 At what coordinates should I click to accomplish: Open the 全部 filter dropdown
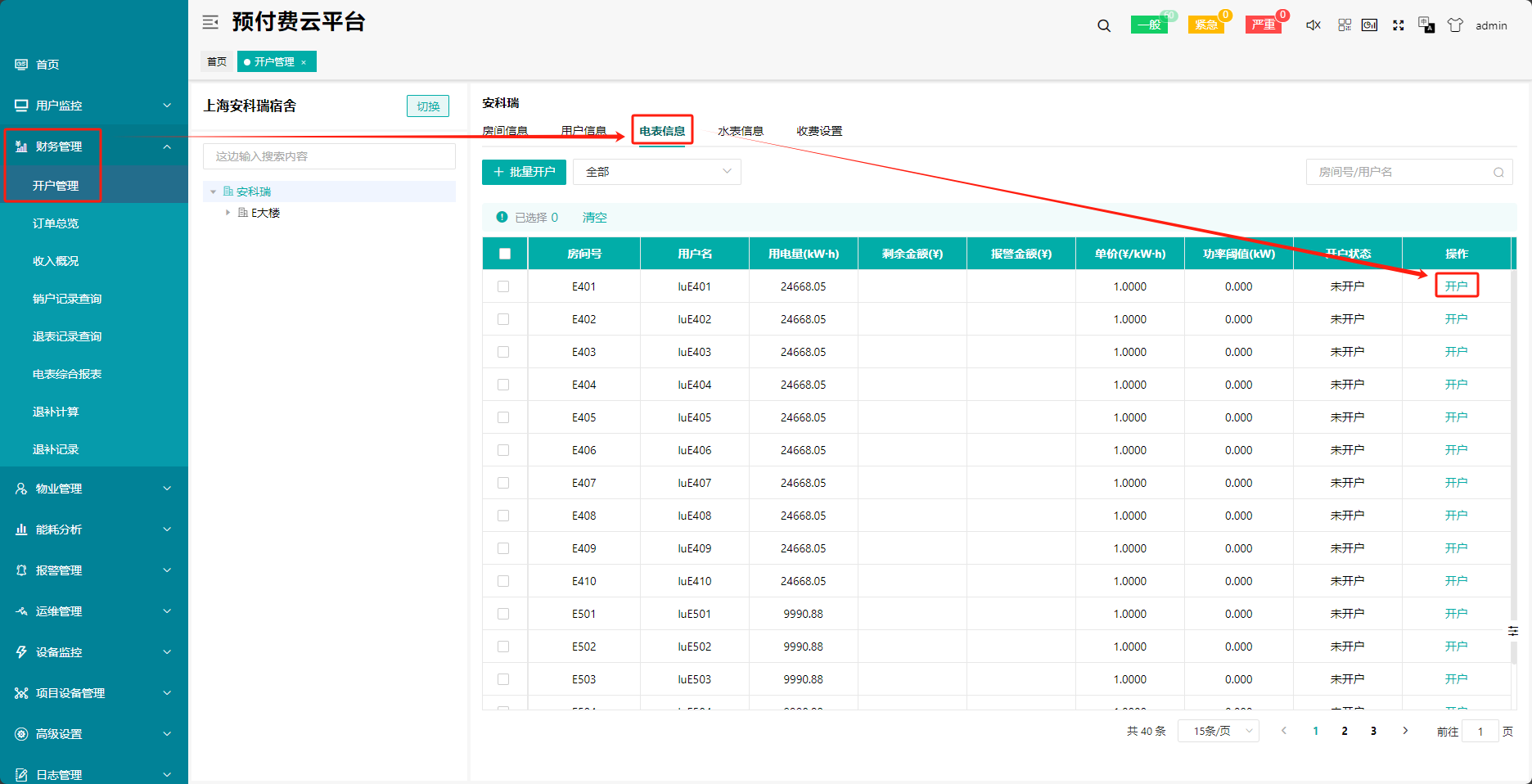pyautogui.click(x=657, y=172)
